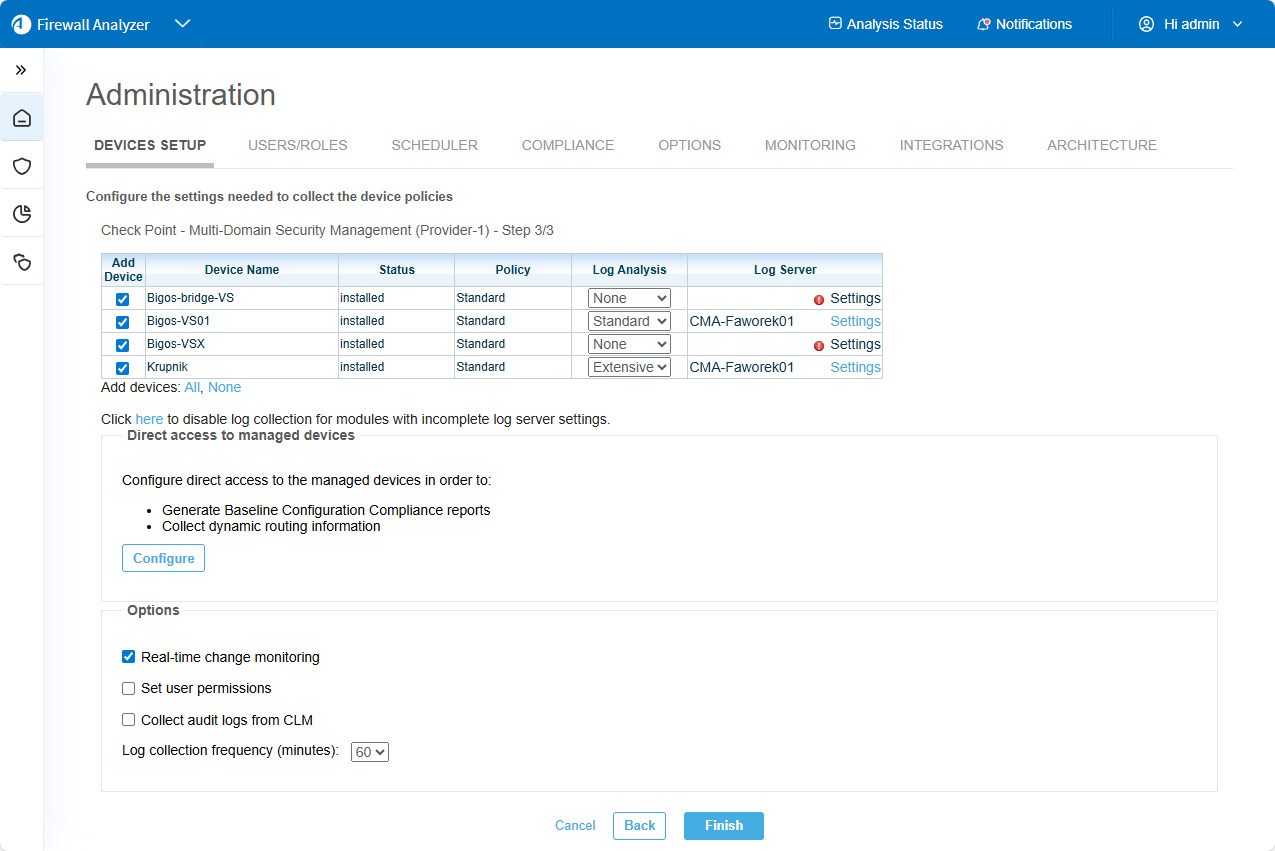
Task: Click the red warning icon for Bigos-bridge-VS
Action: pyautogui.click(x=819, y=299)
